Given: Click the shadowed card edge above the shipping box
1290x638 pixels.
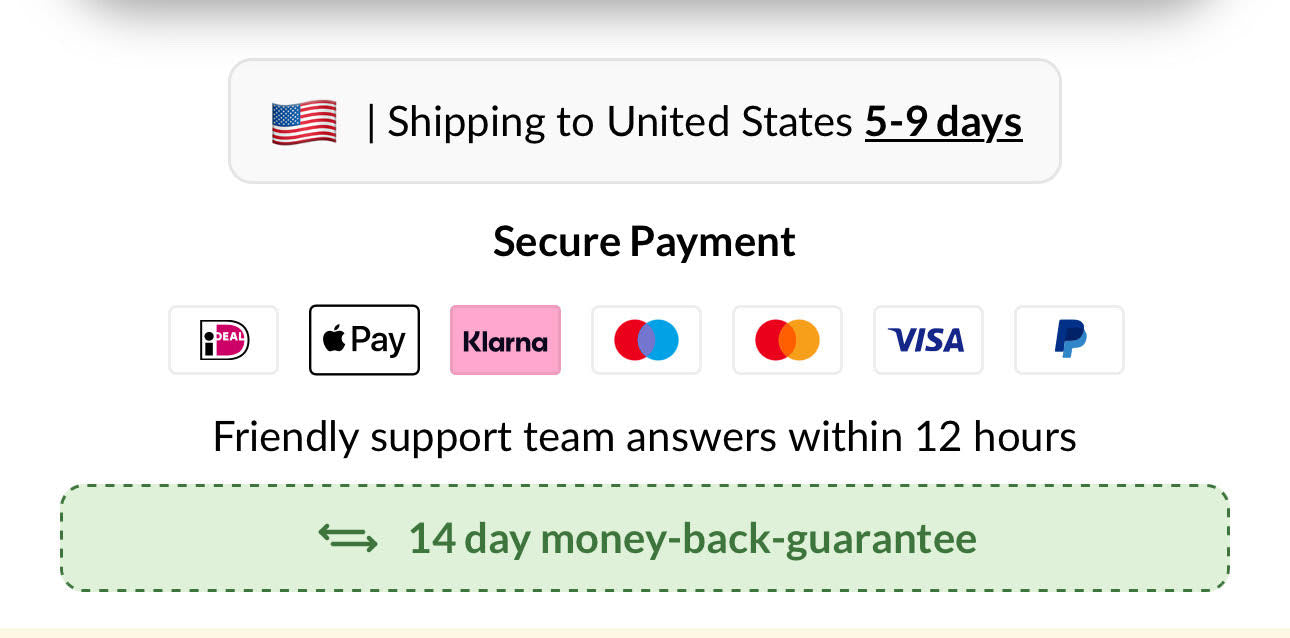Looking at the screenshot, I should click(644, 20).
